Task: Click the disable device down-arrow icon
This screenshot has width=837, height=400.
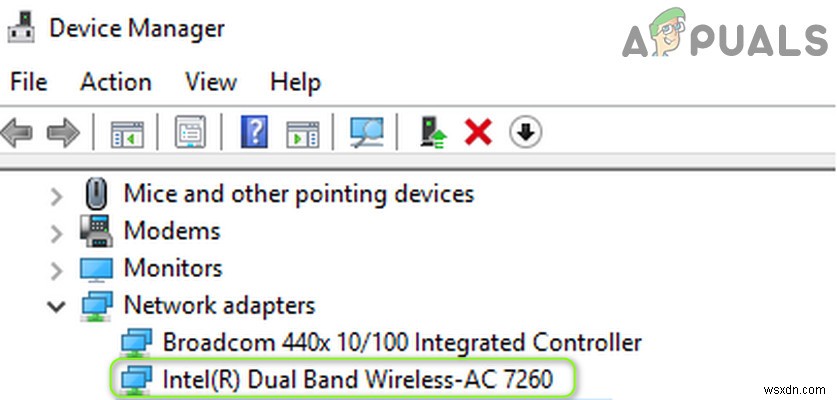Action: pyautogui.click(x=525, y=132)
